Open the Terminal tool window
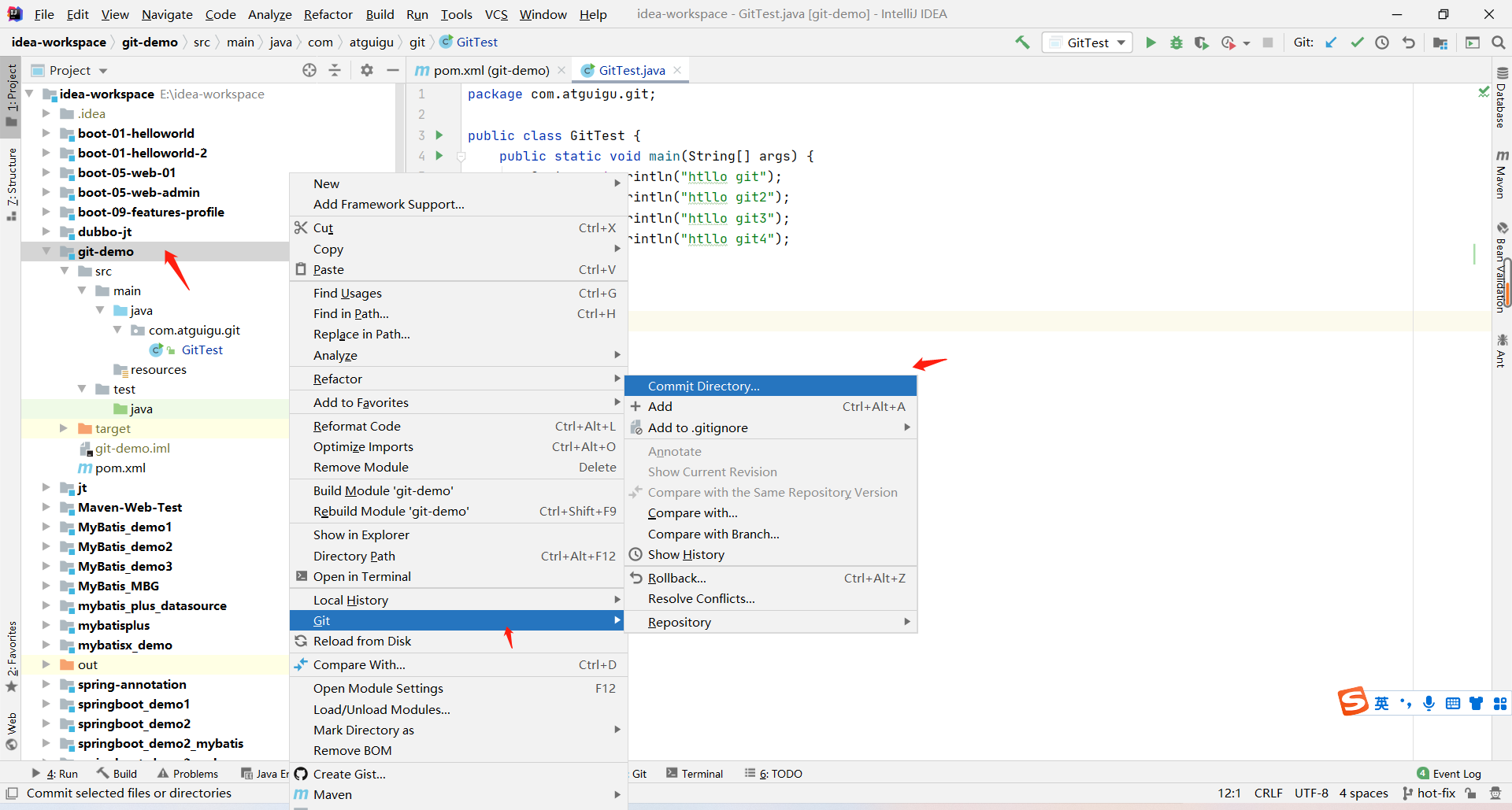 pos(695,774)
